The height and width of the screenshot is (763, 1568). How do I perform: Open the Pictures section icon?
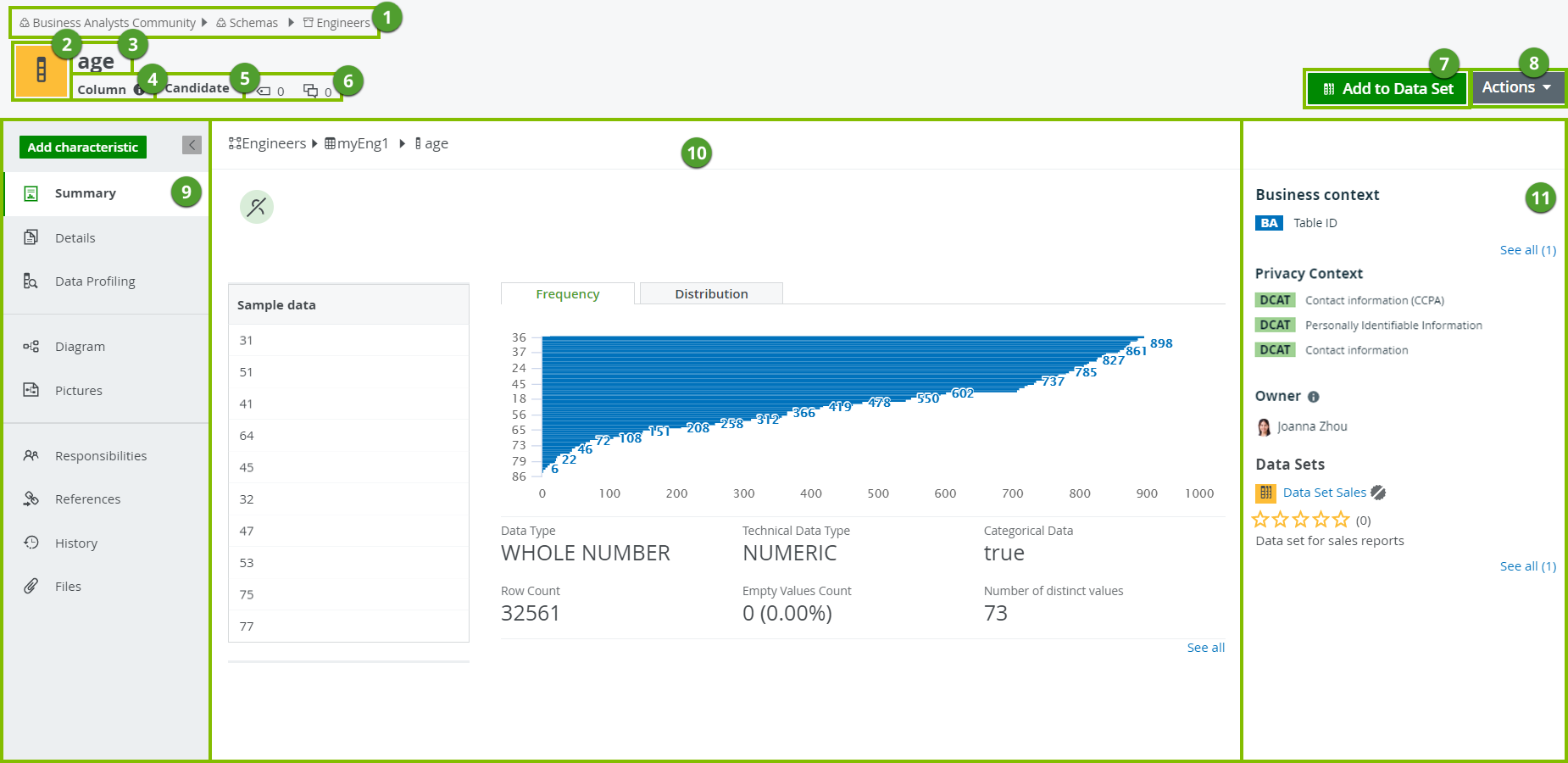(31, 390)
